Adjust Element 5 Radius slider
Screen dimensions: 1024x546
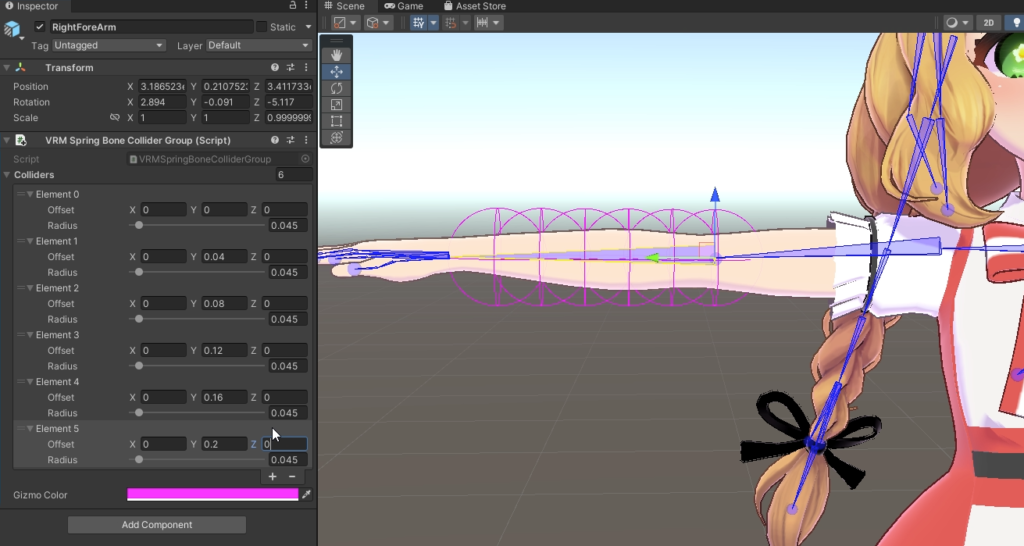pyautogui.click(x=198, y=460)
